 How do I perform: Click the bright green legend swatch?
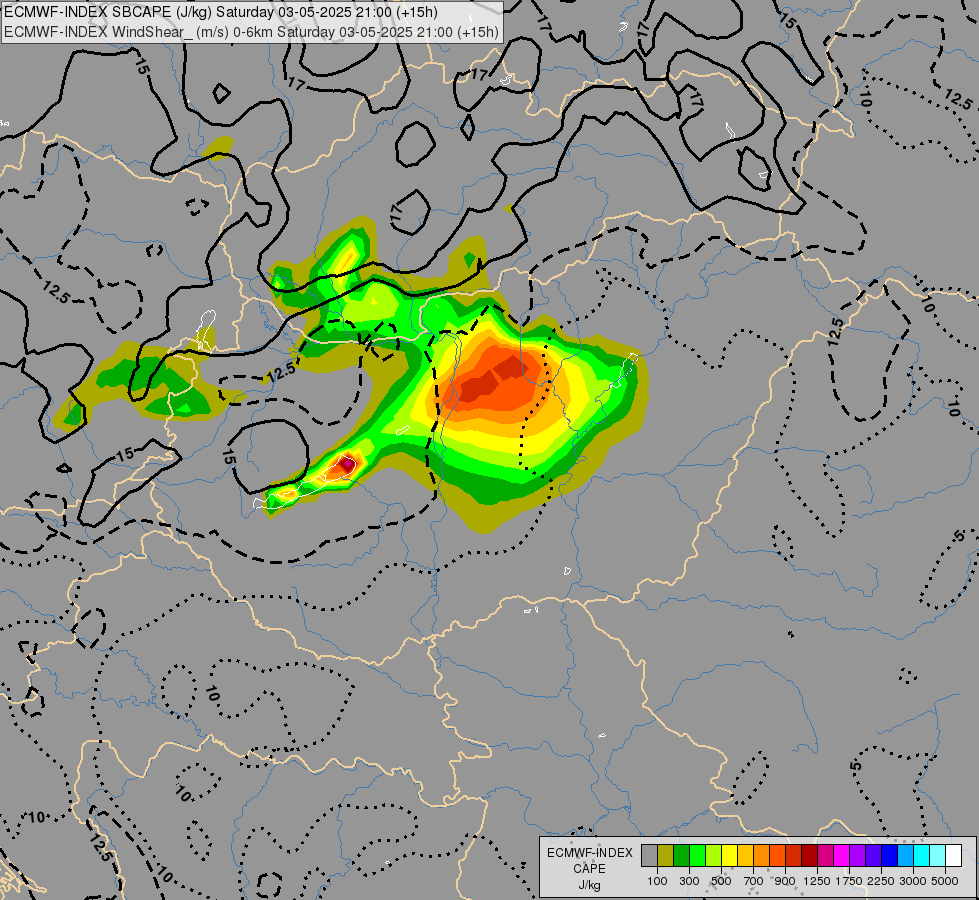pos(697,856)
